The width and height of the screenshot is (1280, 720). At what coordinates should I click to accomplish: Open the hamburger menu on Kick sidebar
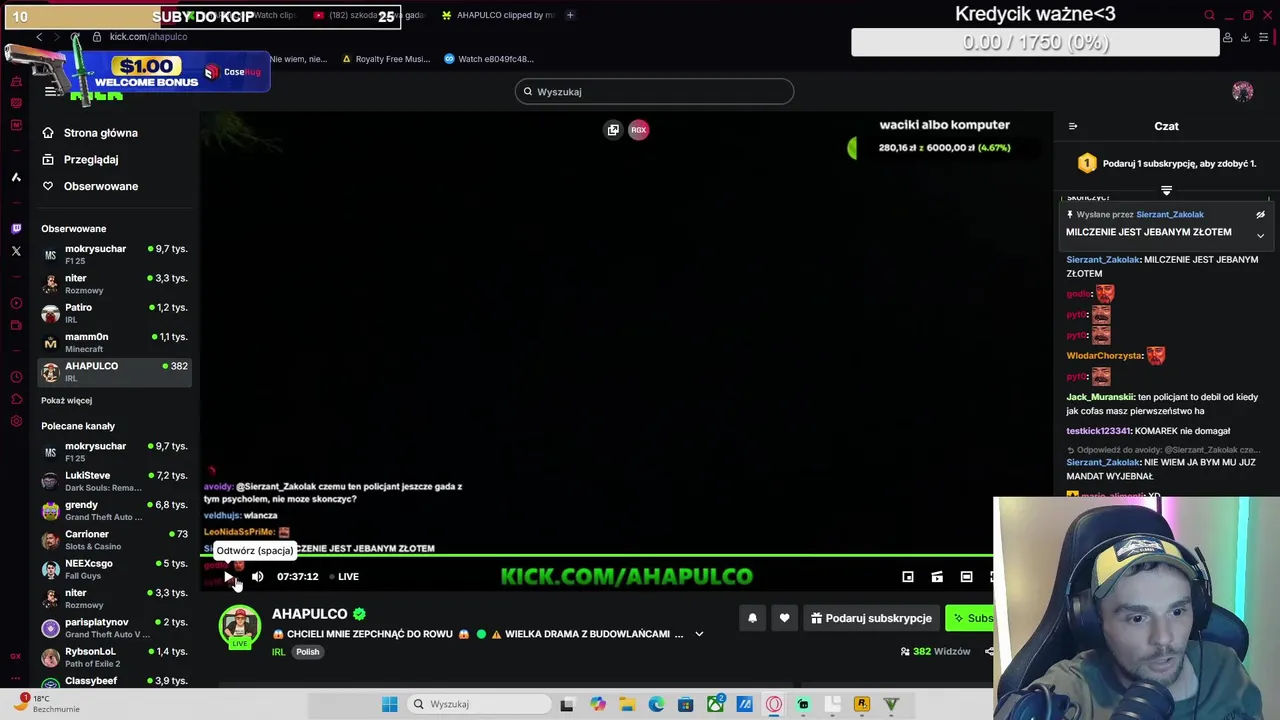pyautogui.click(x=50, y=91)
